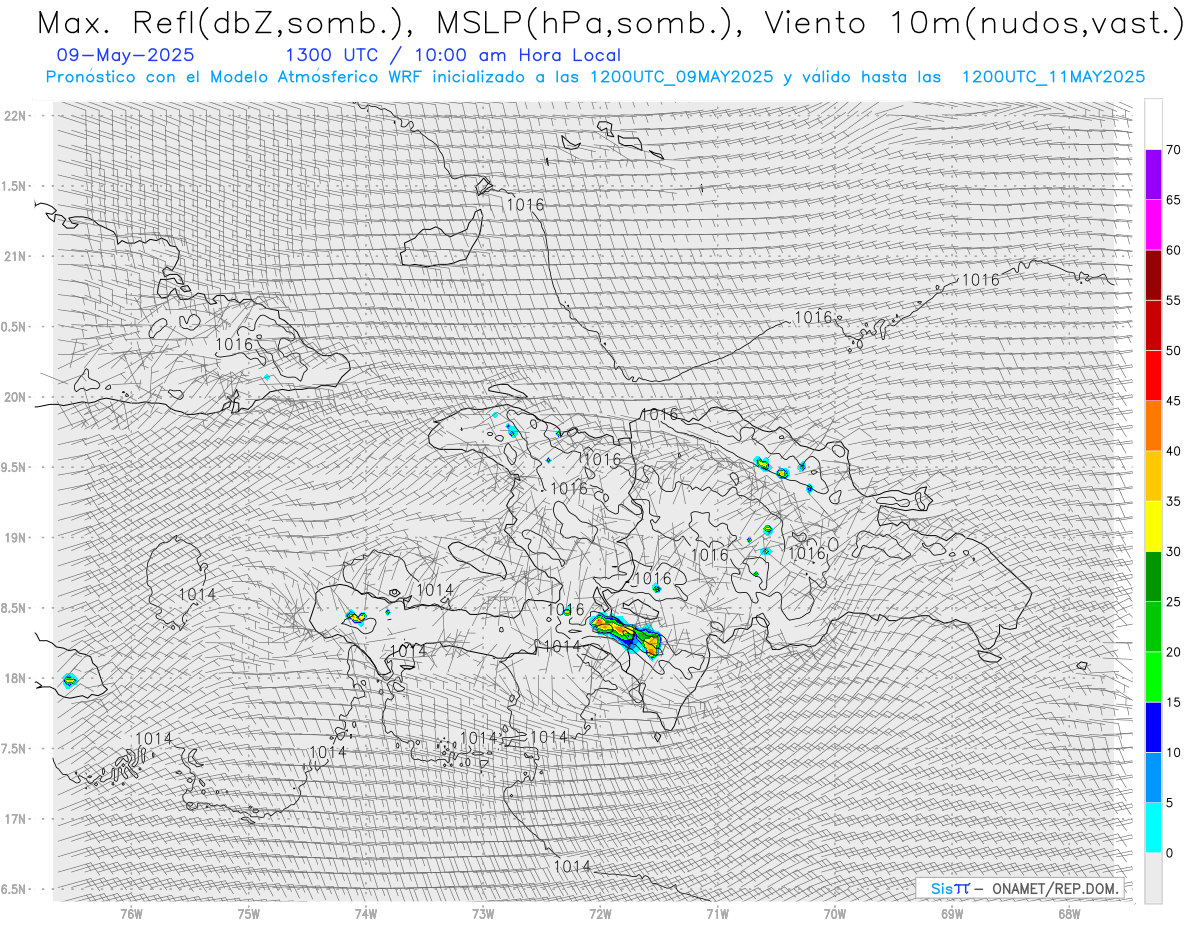Click the 68W longitude axis label

pos(1069,912)
